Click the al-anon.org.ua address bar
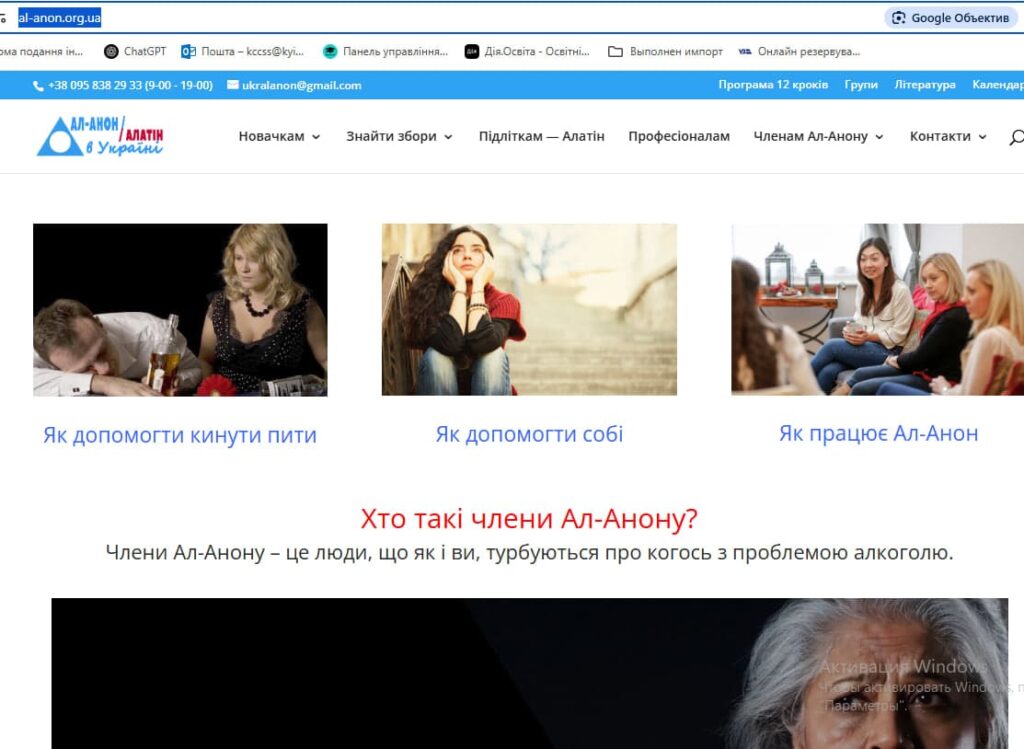1024x749 pixels. coord(59,18)
